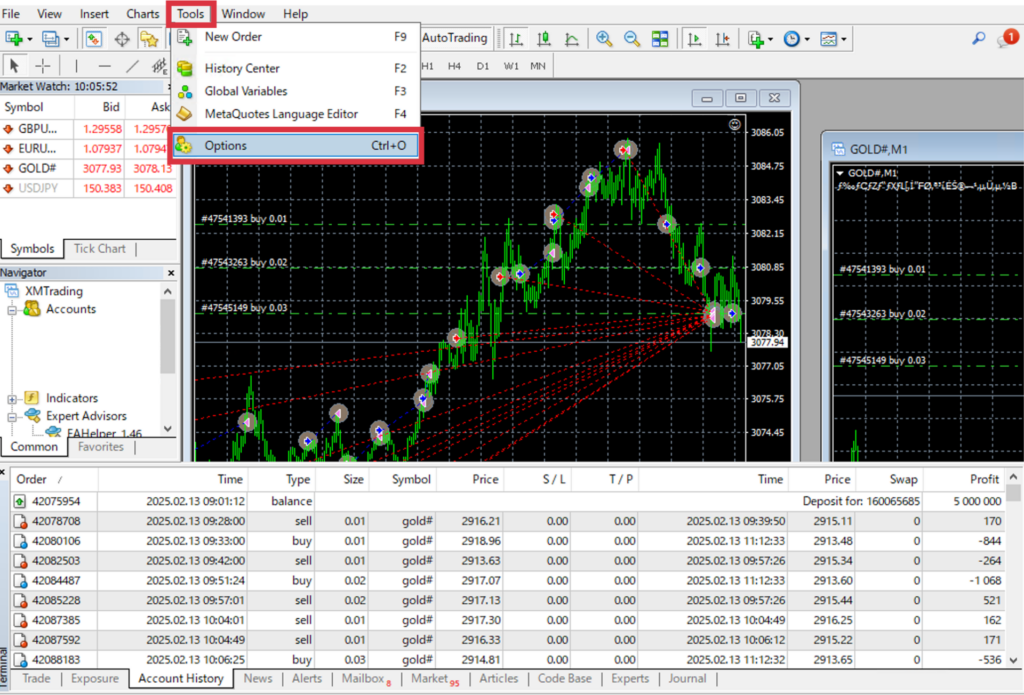Image resolution: width=1024 pixels, height=695 pixels.
Task: Switch to MN timeframe
Action: (x=538, y=66)
